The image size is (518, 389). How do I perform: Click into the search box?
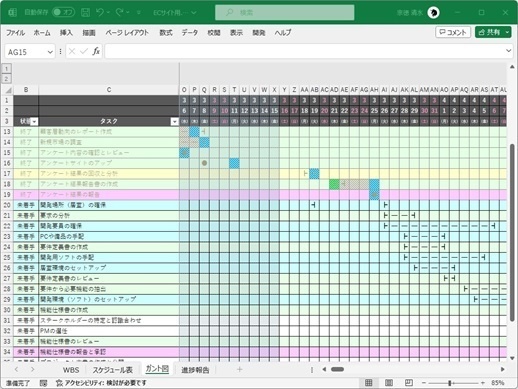(x=285, y=13)
